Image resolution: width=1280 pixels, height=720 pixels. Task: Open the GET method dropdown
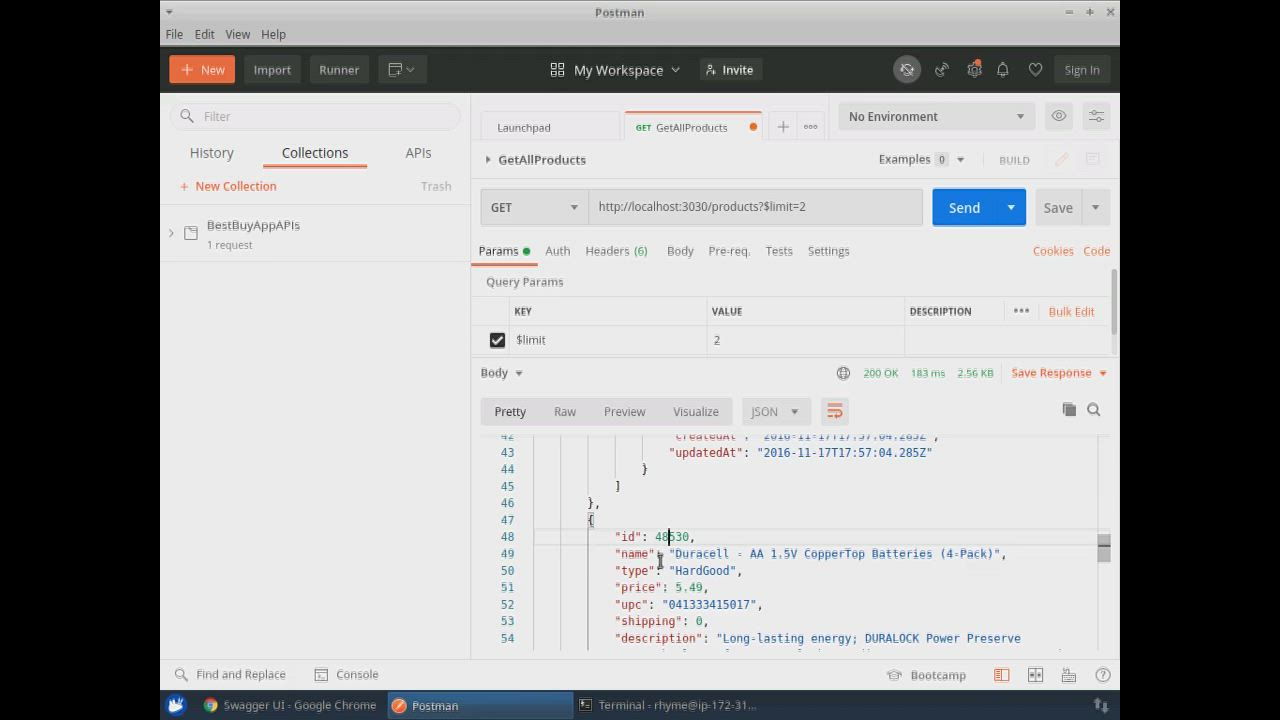pyautogui.click(x=534, y=207)
